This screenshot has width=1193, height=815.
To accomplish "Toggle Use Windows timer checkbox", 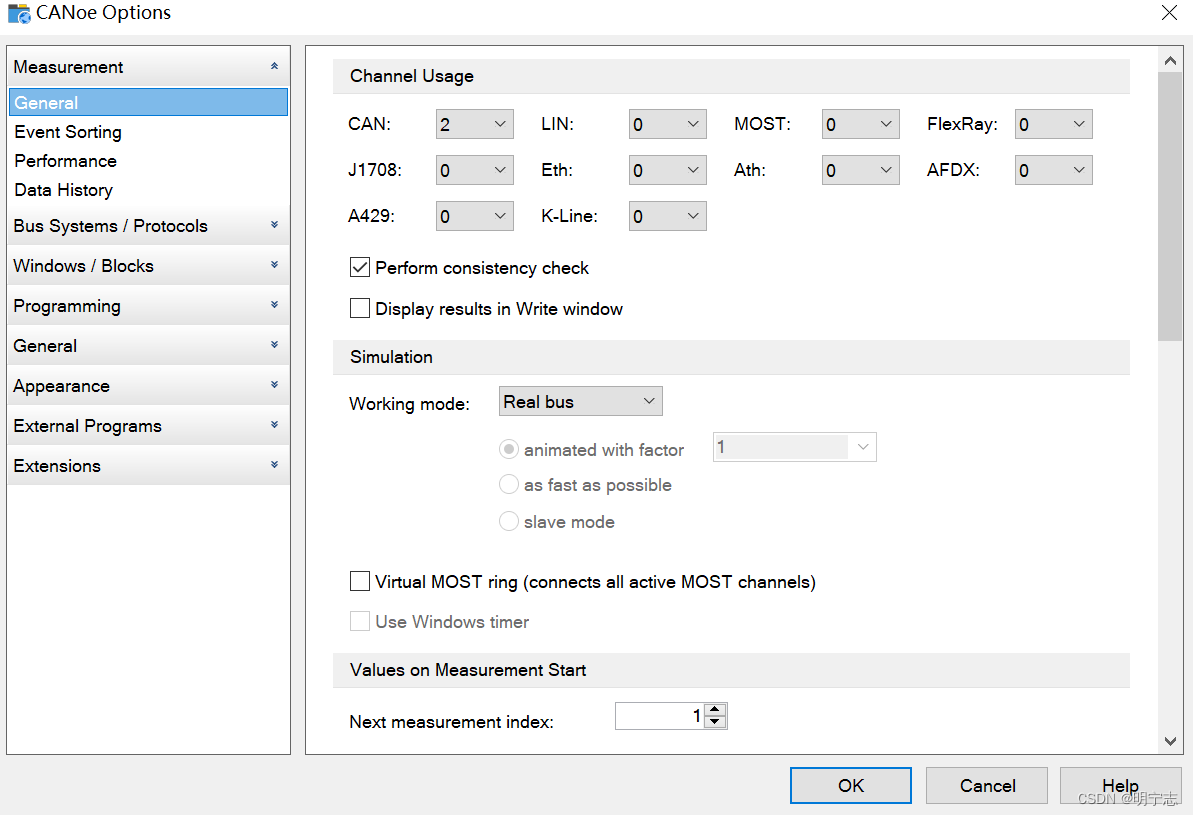I will click(360, 621).
